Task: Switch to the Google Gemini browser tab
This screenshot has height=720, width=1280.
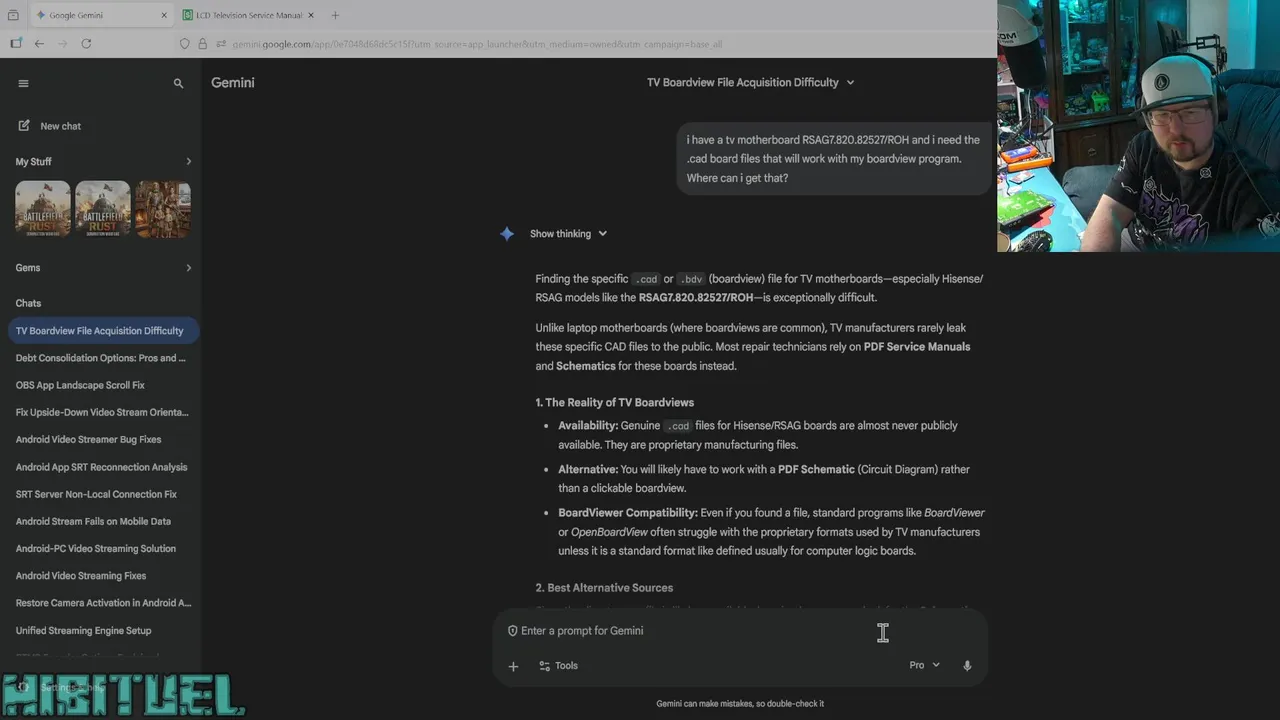Action: (102, 15)
